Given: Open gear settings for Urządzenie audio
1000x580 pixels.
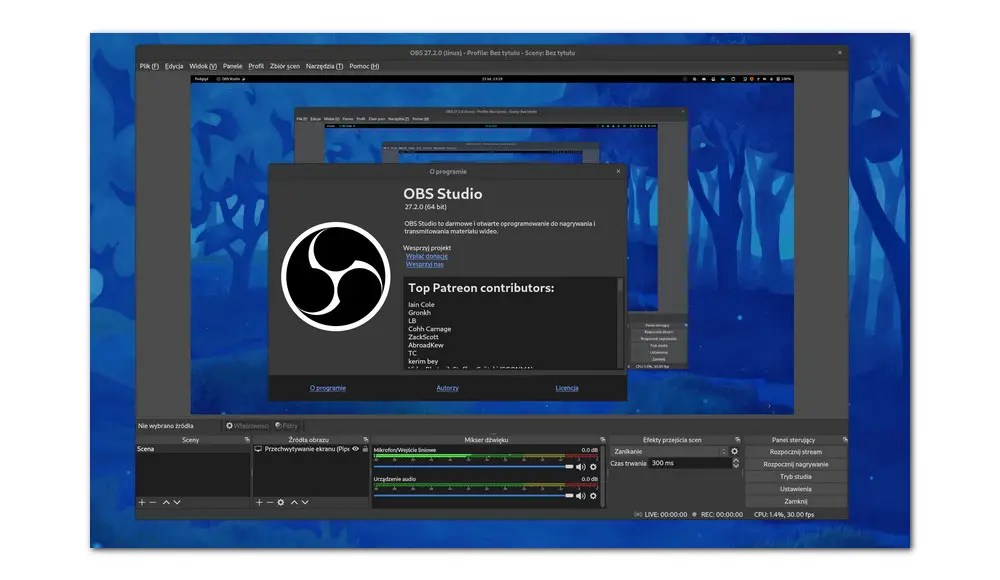Looking at the screenshot, I should [x=593, y=496].
